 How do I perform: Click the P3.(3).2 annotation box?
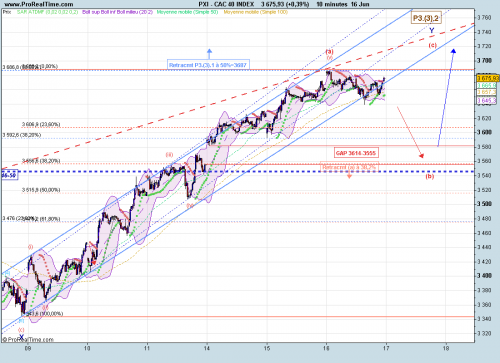(x=426, y=18)
